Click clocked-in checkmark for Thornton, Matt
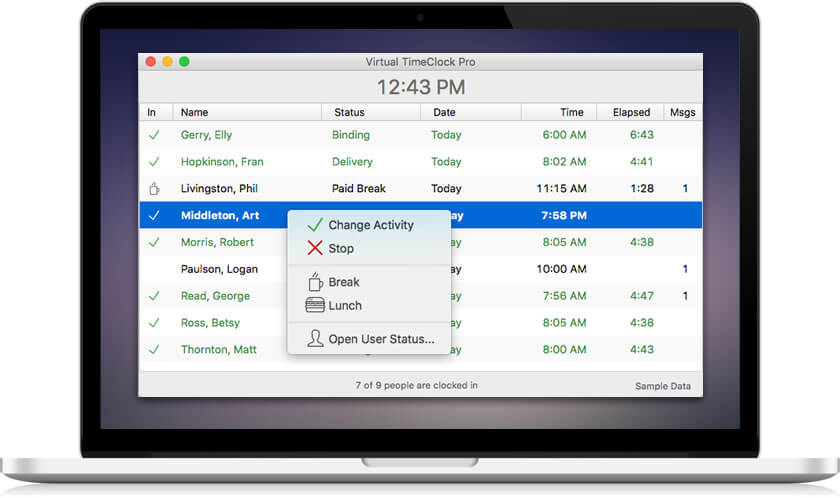This screenshot has width=840, height=498. [154, 349]
